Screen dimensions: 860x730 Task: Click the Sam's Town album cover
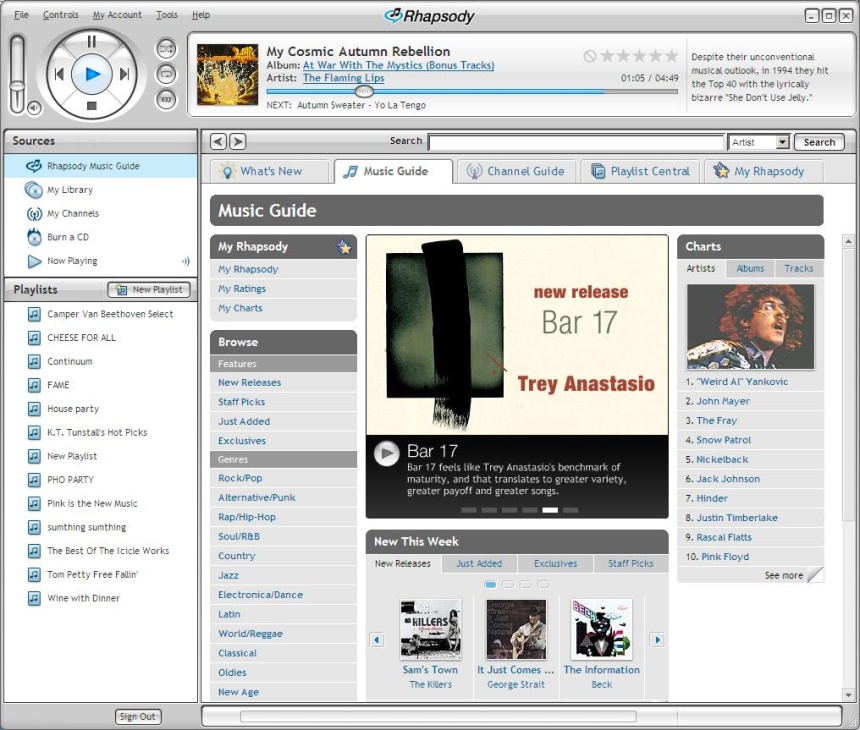click(431, 629)
